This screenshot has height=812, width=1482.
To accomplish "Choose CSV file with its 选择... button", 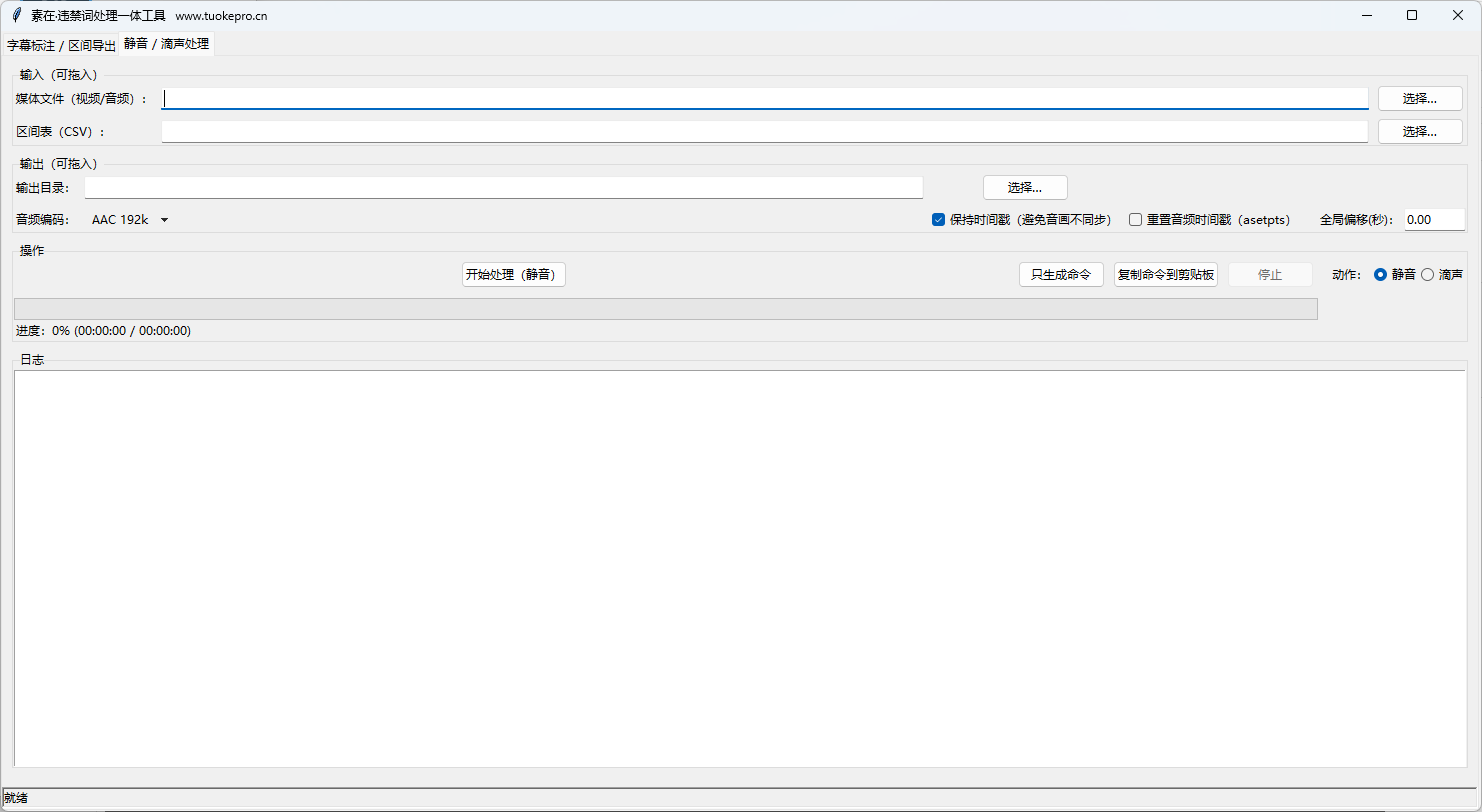I will pyautogui.click(x=1420, y=131).
